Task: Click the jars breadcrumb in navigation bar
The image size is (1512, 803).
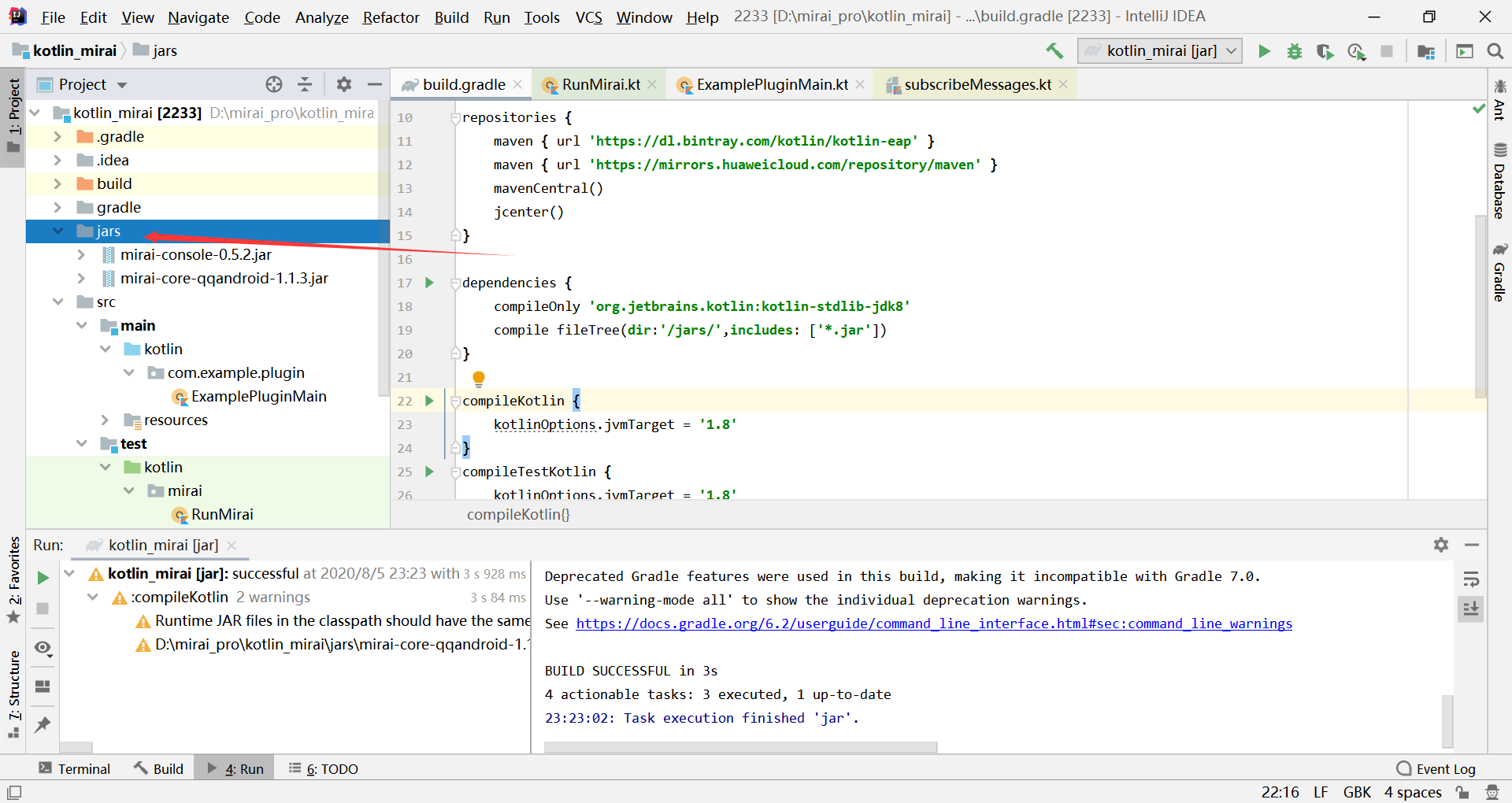Action: tap(155, 51)
